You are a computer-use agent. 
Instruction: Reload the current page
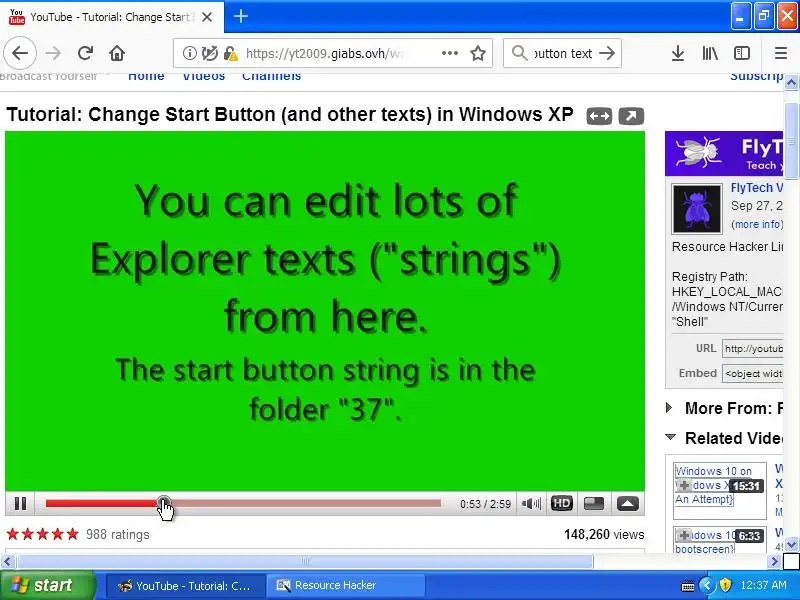click(85, 53)
